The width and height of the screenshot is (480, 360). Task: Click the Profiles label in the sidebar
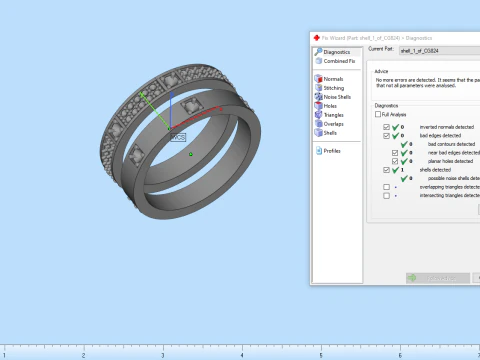332,151
